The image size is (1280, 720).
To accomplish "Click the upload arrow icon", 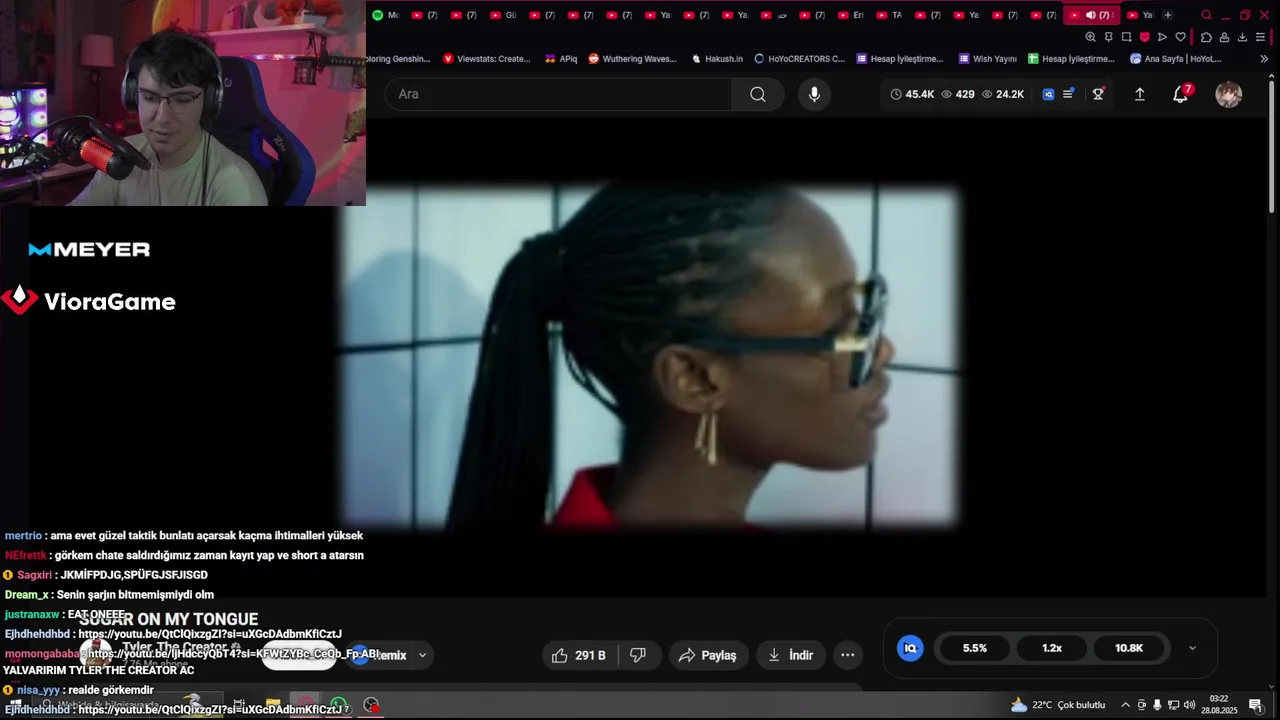I will (x=1139, y=94).
